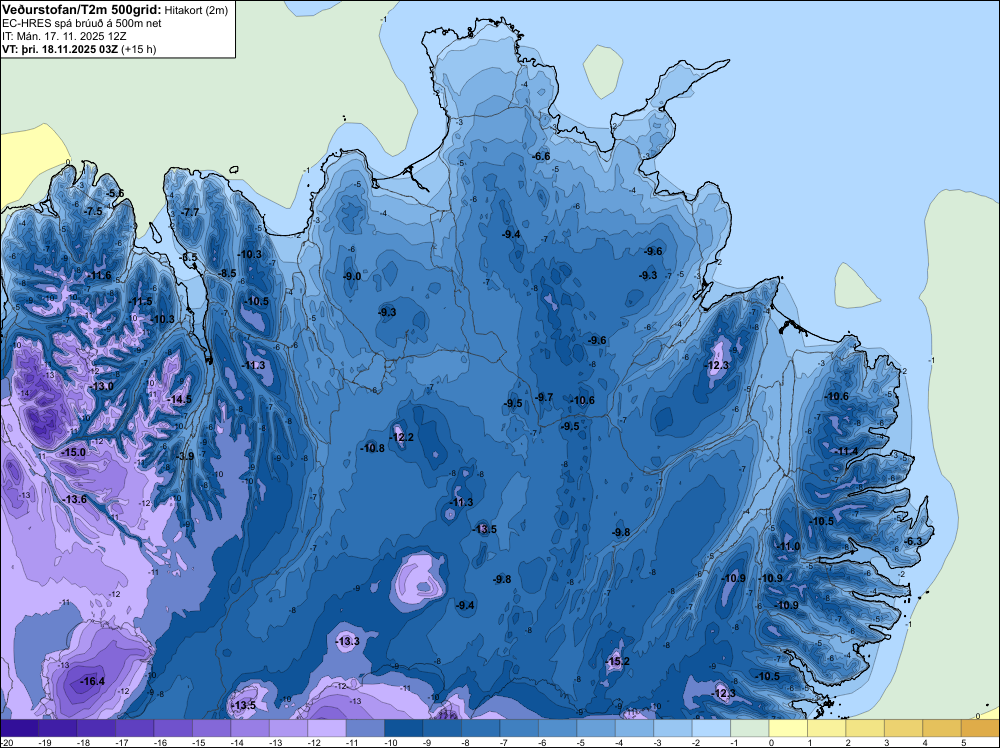Select the -9.0 temperature label
The width and height of the screenshot is (1000, 748).
[x=352, y=276]
